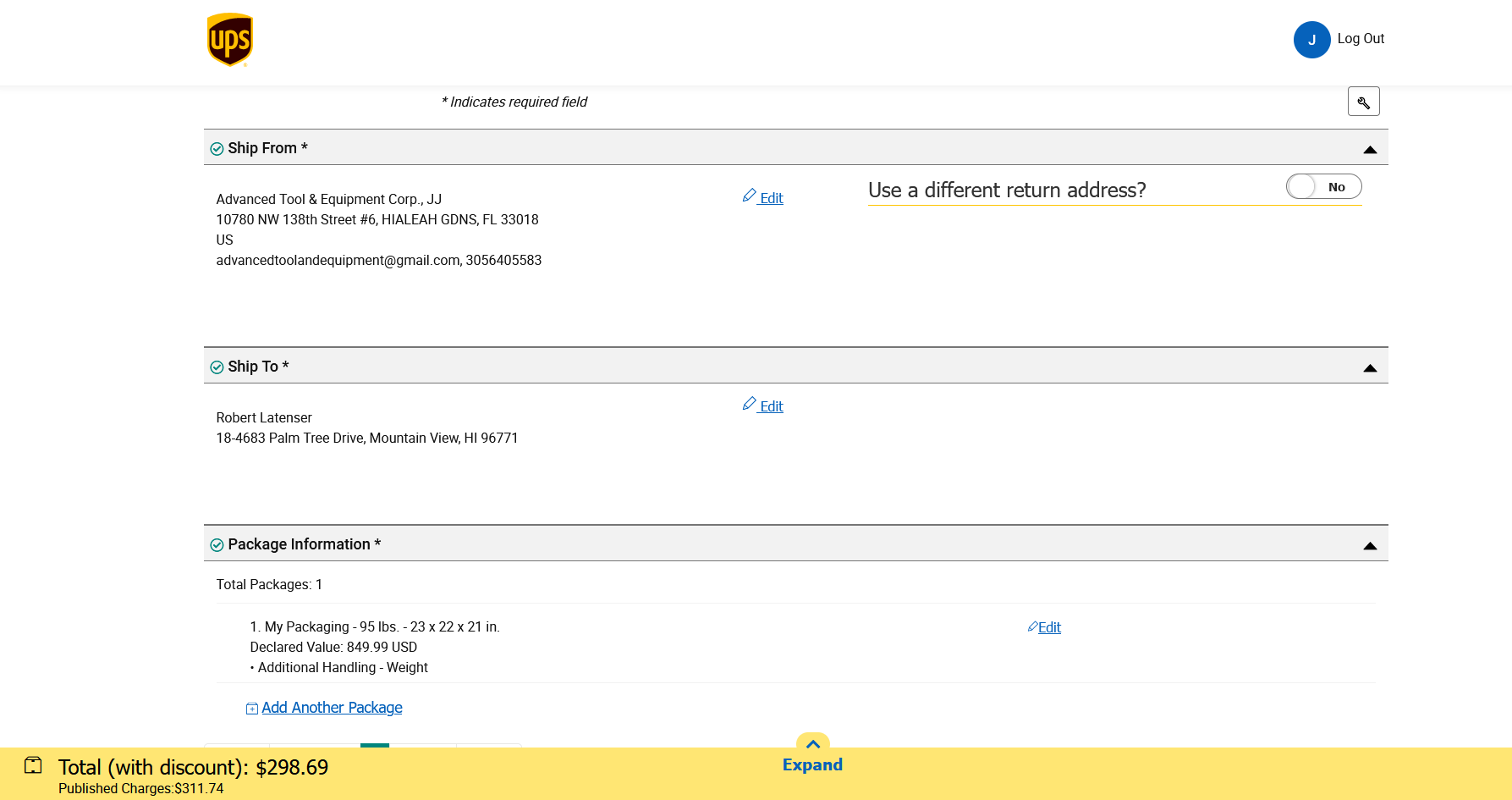Collapse the Ship To section arrow
1512x800 pixels.
[1370, 368]
